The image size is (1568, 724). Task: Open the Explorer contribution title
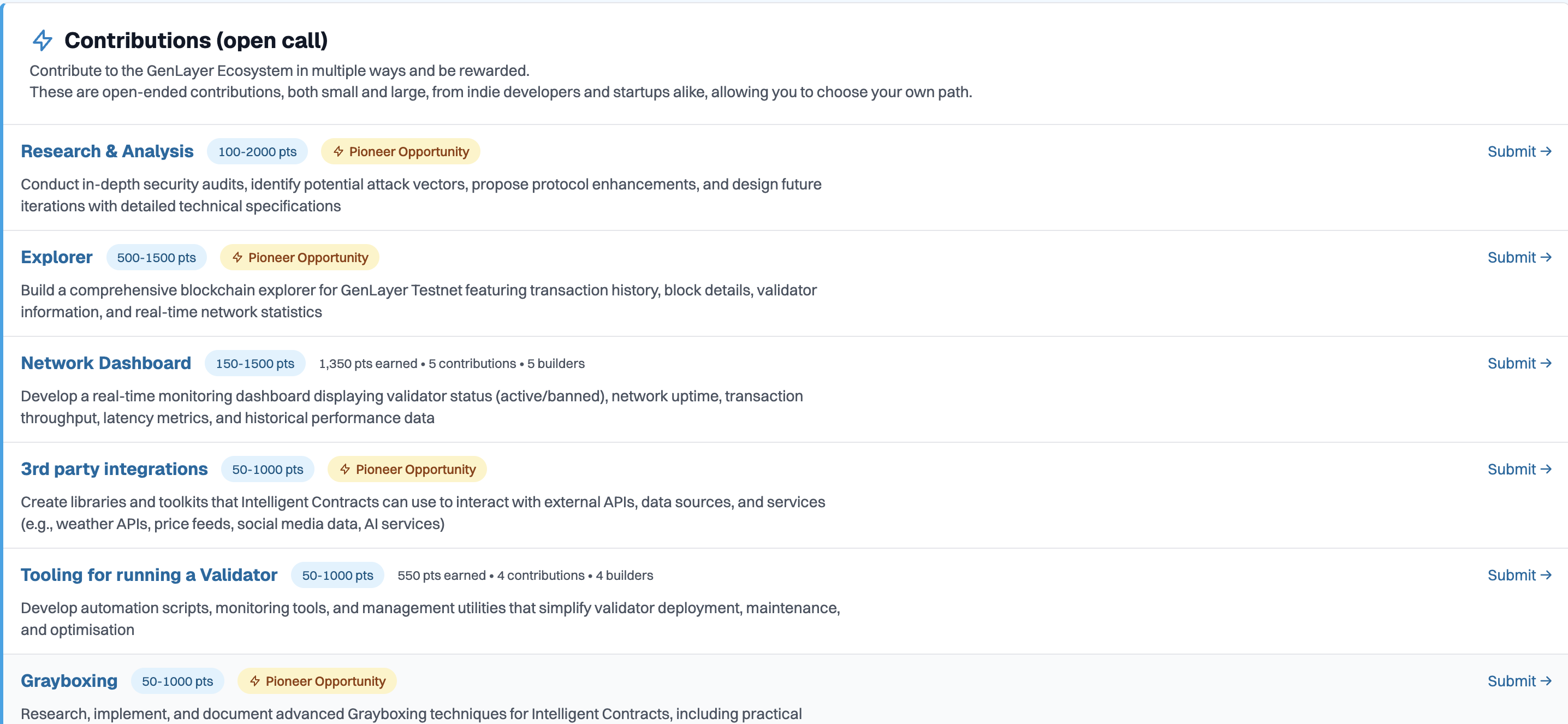(57, 257)
